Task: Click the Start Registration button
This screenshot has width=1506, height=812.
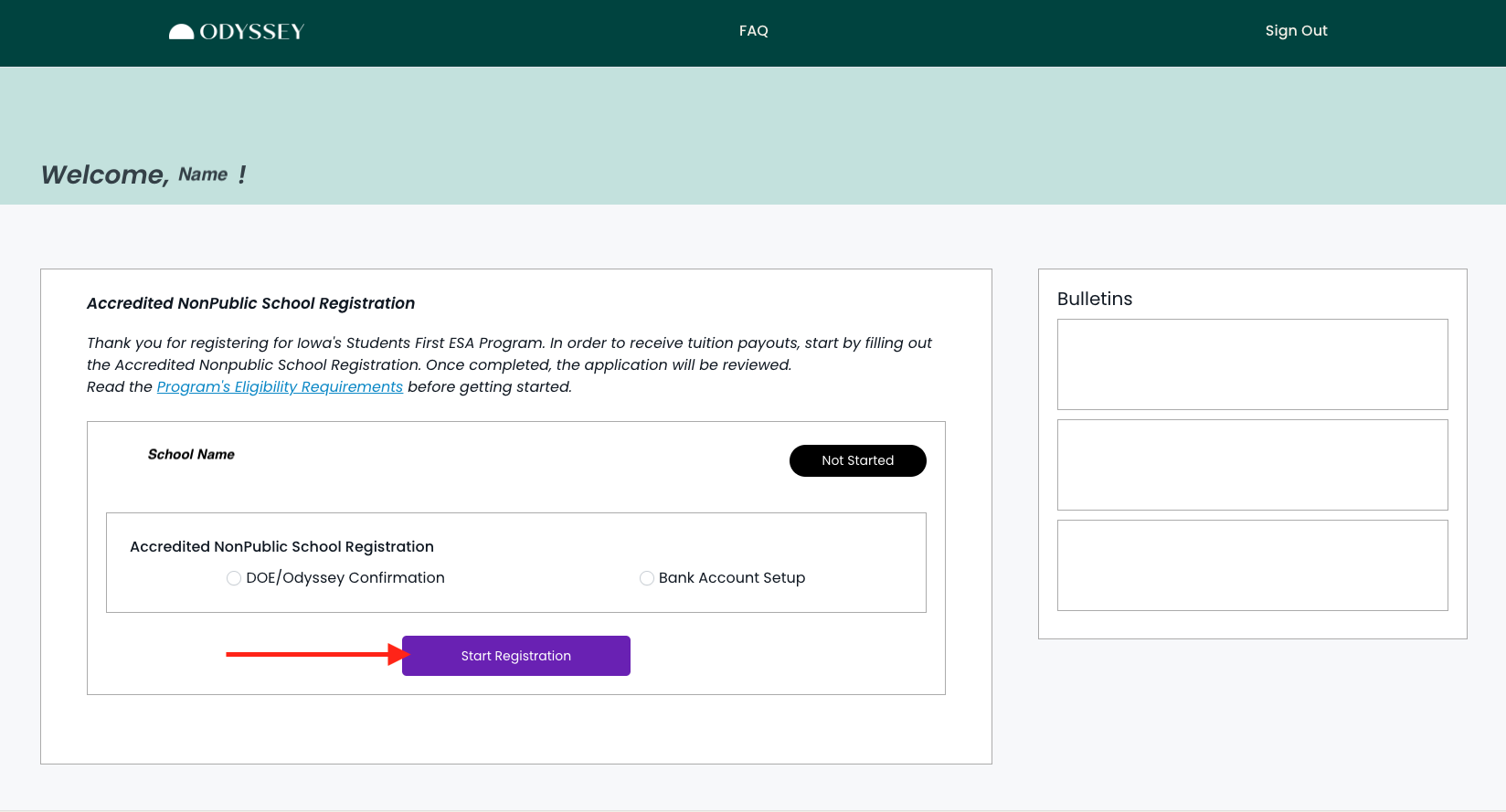Action: point(516,656)
